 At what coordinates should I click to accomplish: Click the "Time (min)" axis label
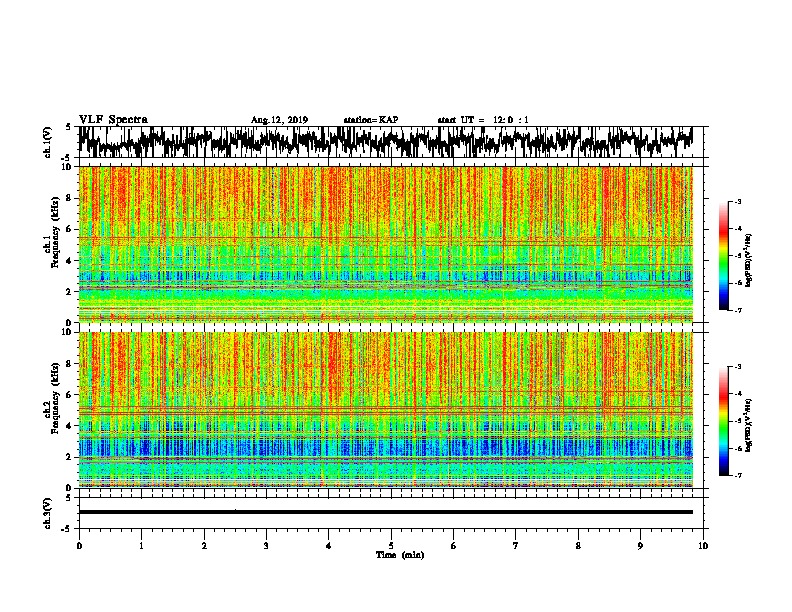(400, 555)
